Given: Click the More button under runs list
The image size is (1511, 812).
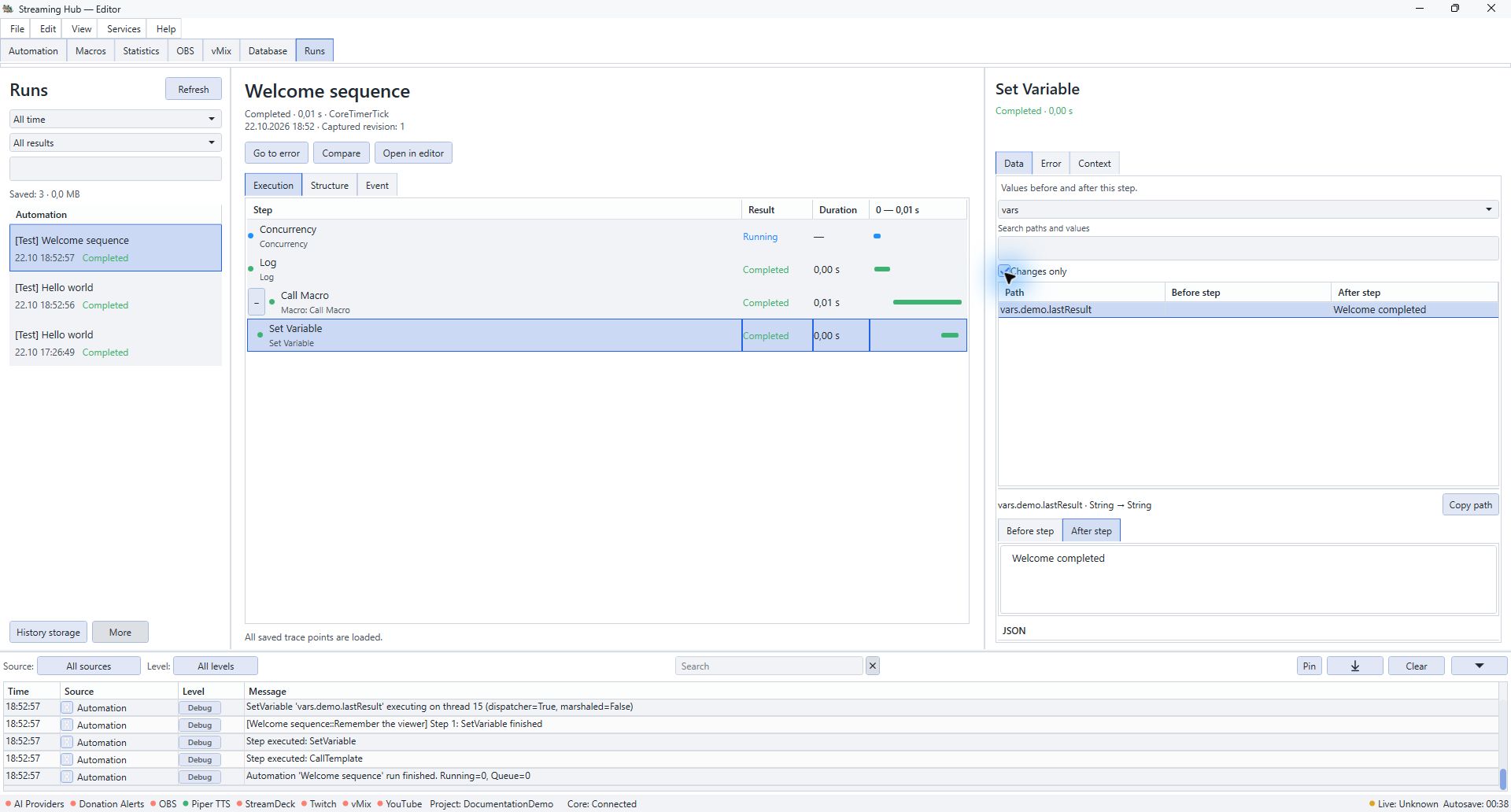Looking at the screenshot, I should coord(120,632).
